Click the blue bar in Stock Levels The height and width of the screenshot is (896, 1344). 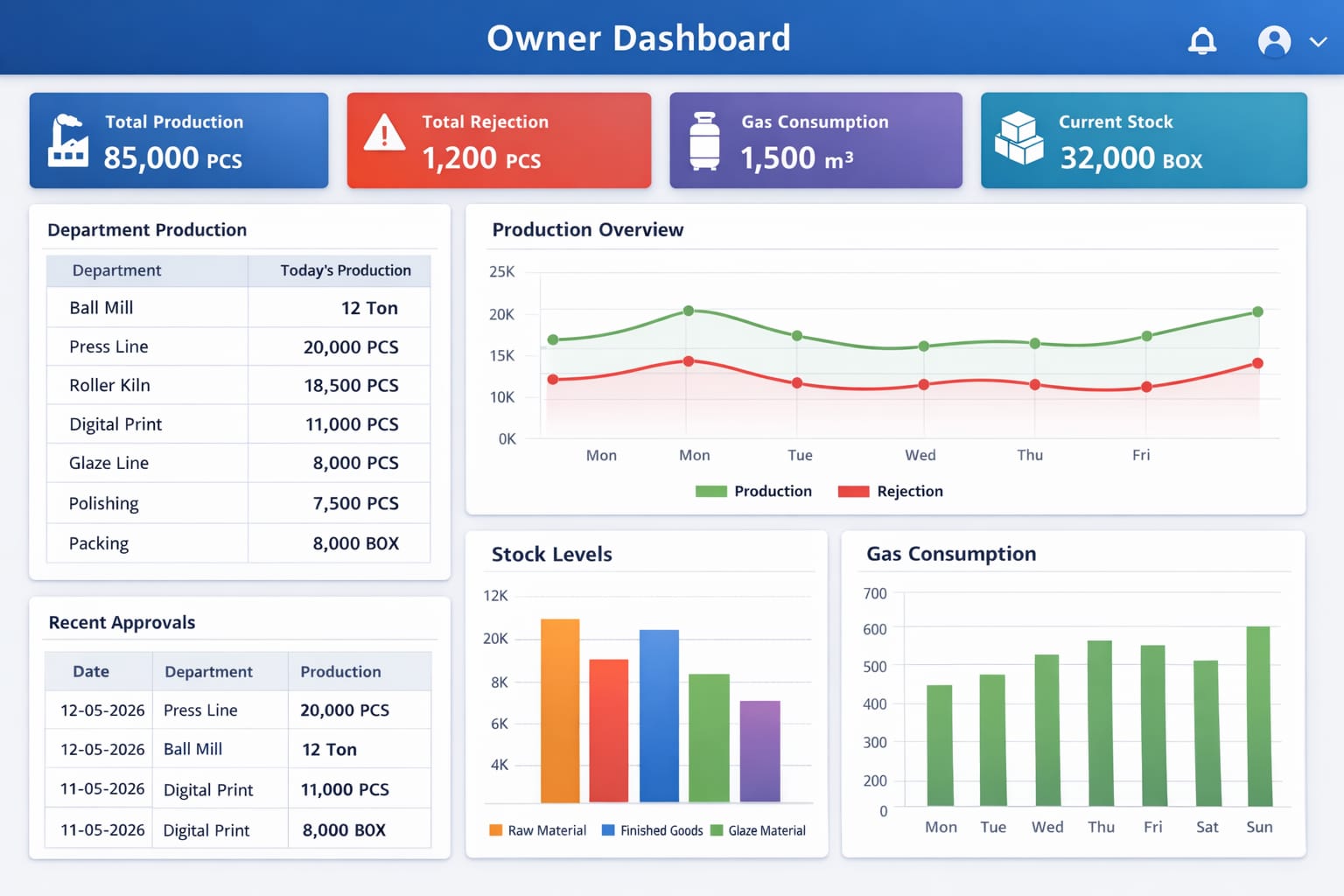tap(659, 716)
